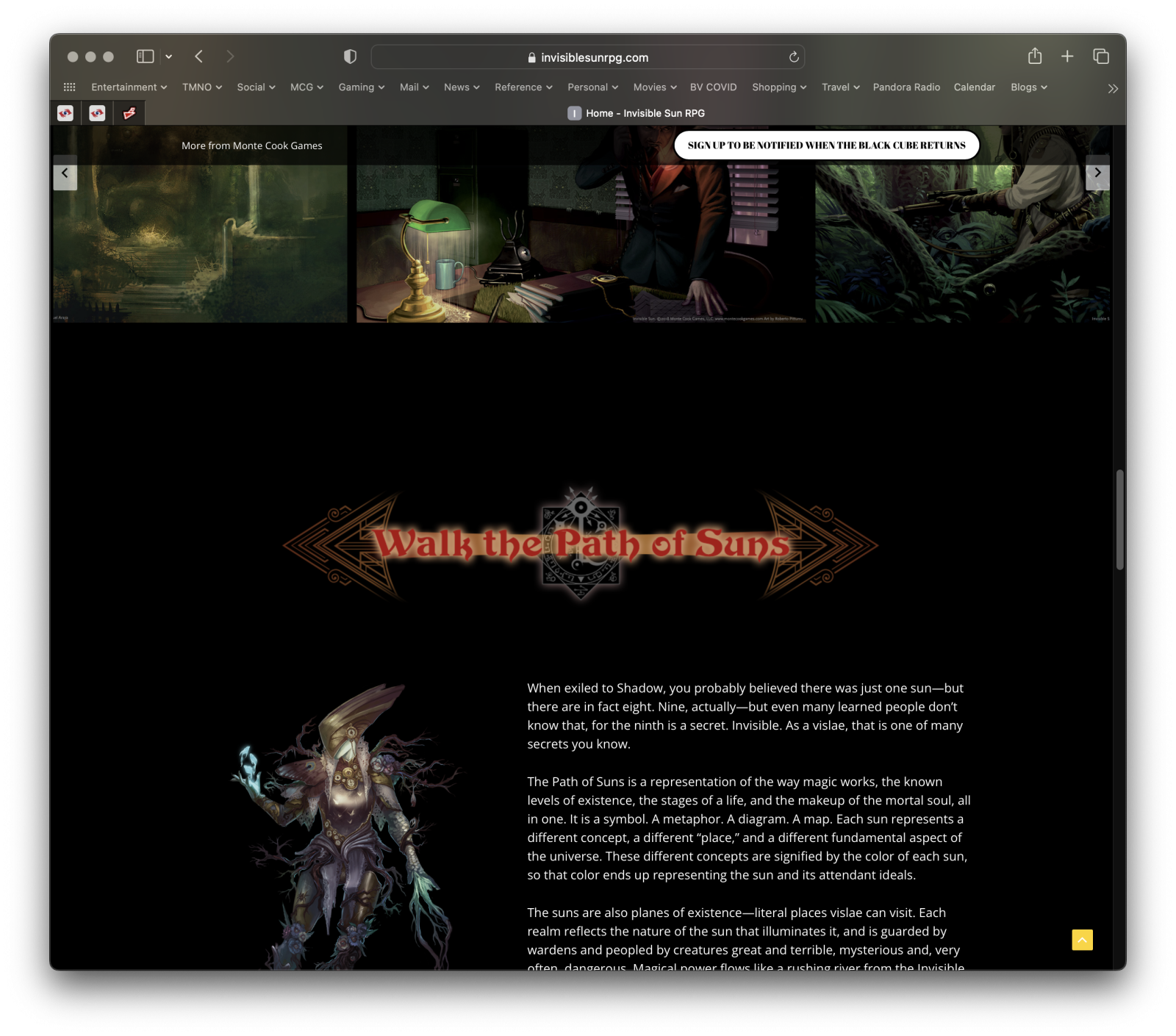The image size is (1176, 1036).
Task: Open the Personal bookmarks folder
Action: (592, 87)
